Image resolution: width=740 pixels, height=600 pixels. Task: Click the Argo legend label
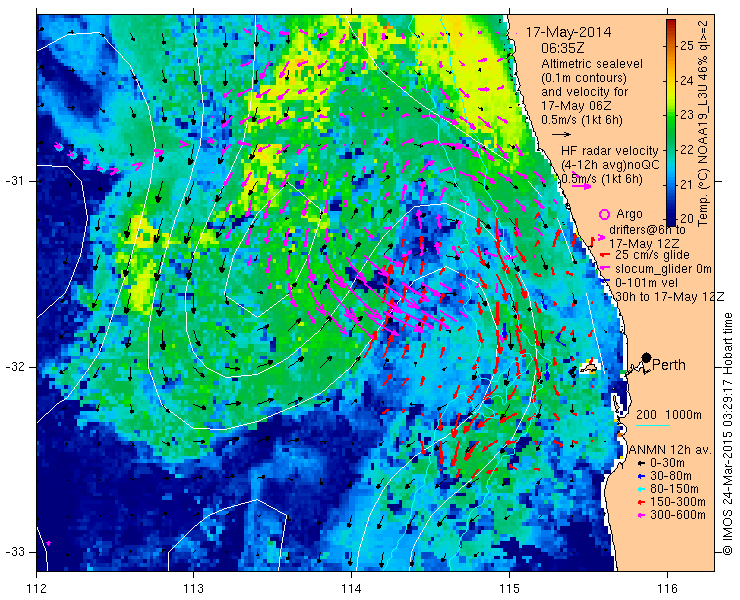(x=629, y=214)
